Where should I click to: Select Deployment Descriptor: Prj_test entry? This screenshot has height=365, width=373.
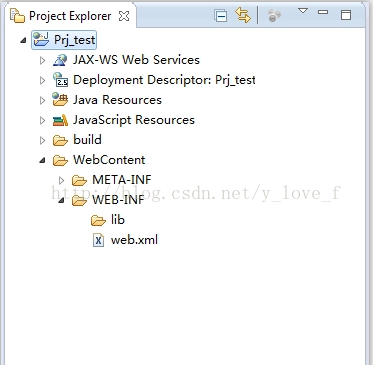pos(164,80)
